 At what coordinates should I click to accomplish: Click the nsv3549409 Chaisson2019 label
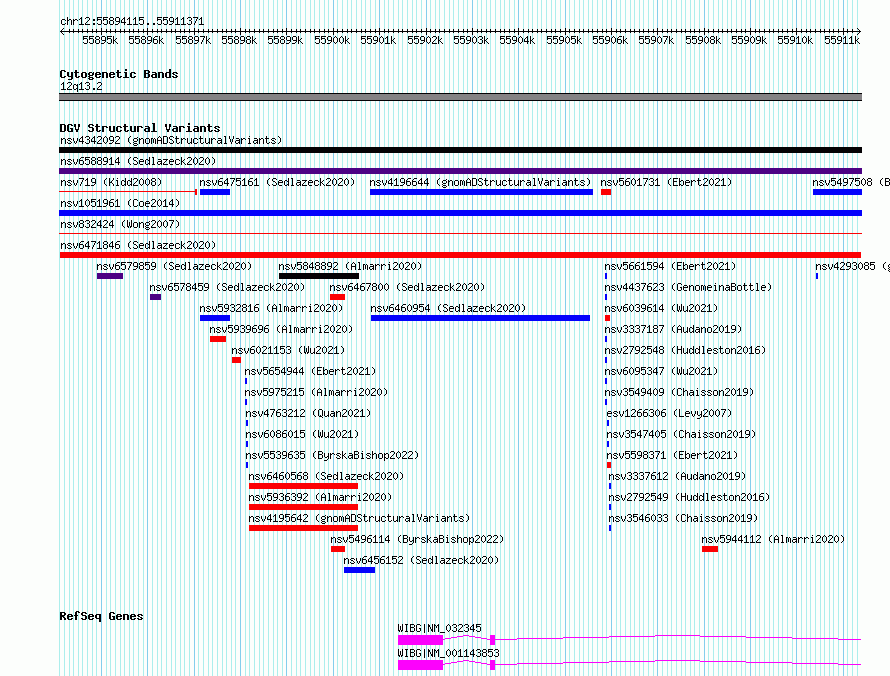[x=679, y=392]
